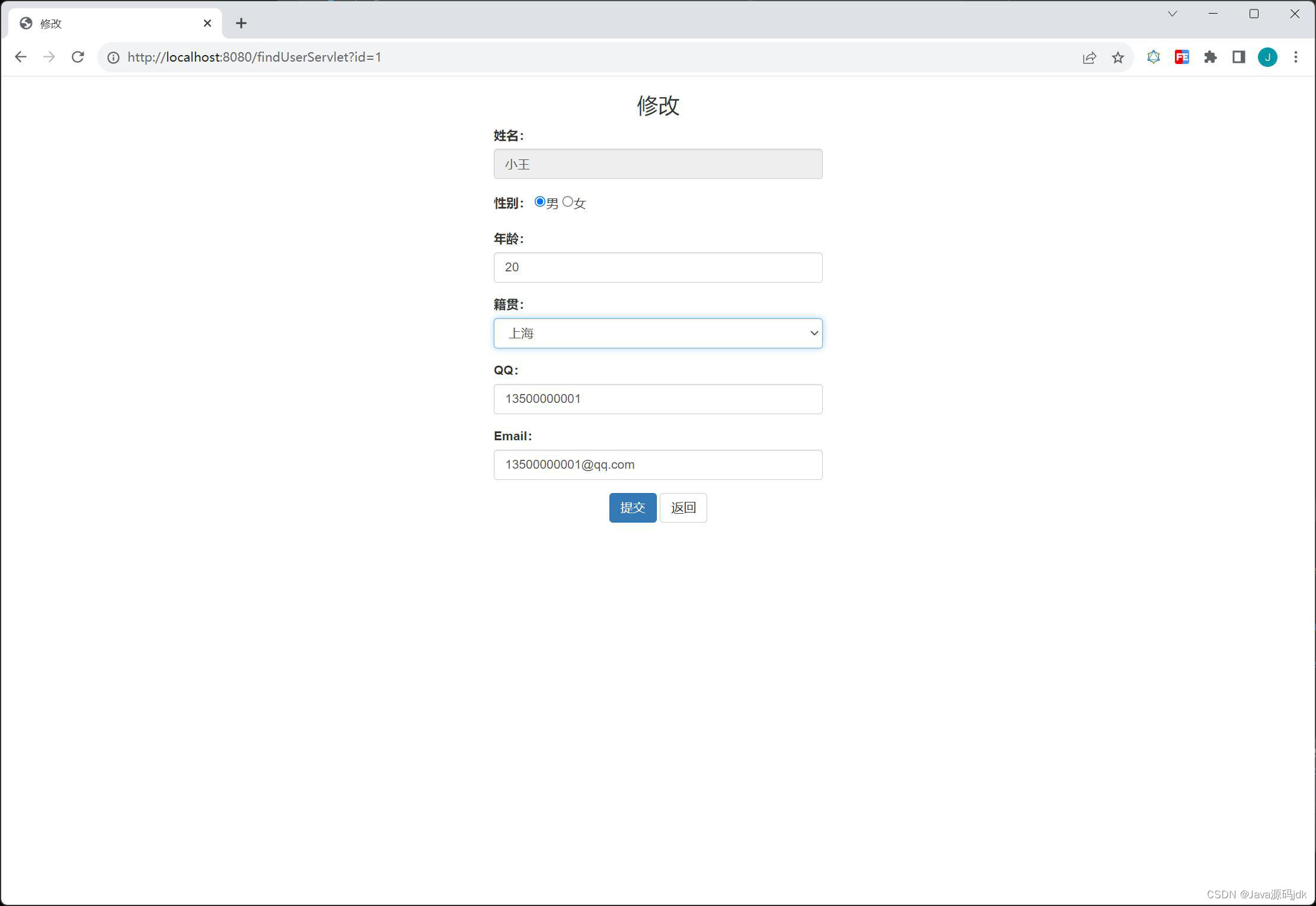Open the blue-green hexagon extension icon
The image size is (1316, 906).
pos(1153,57)
